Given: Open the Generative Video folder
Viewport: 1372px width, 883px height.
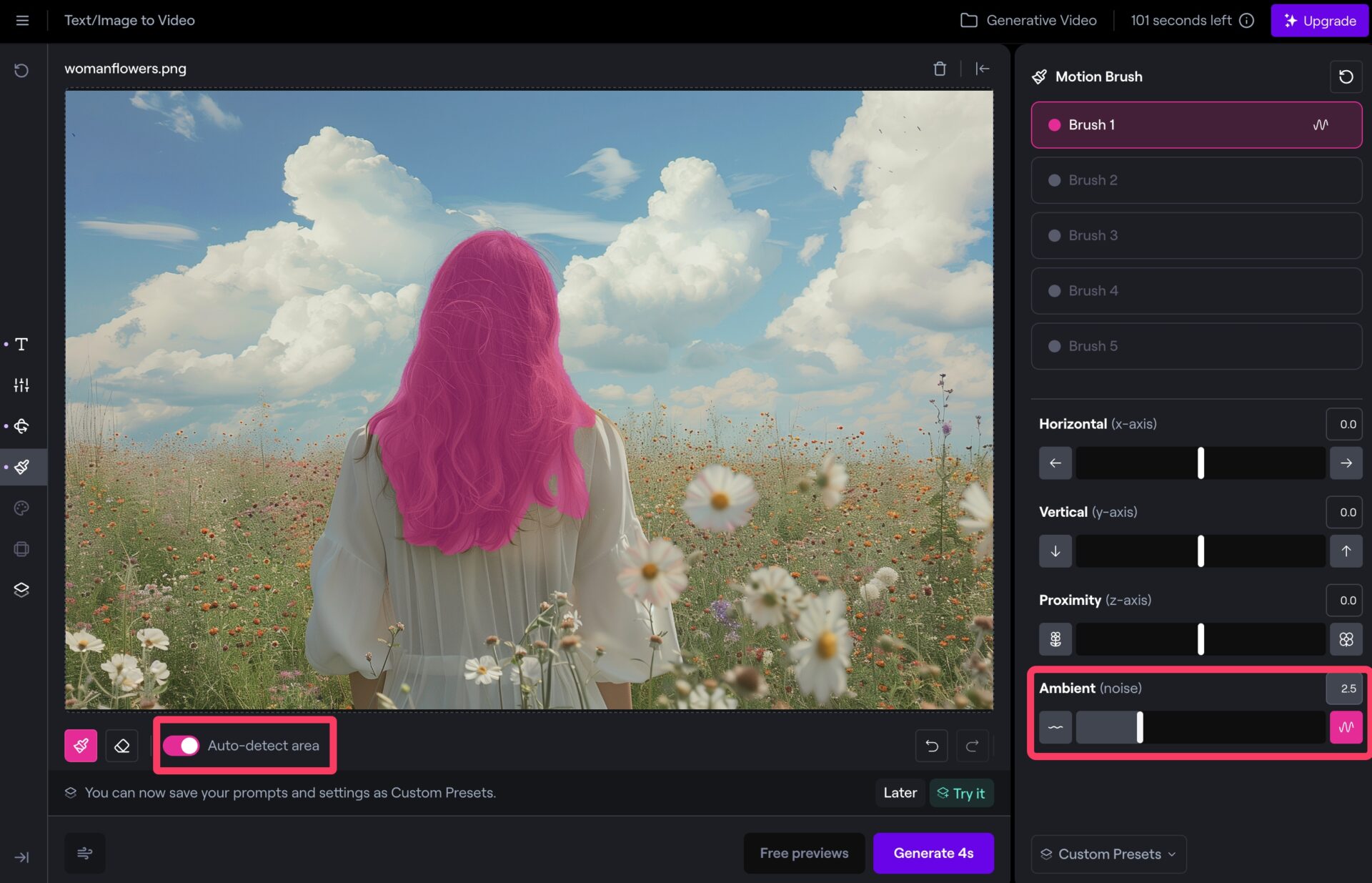Looking at the screenshot, I should coord(1028,20).
